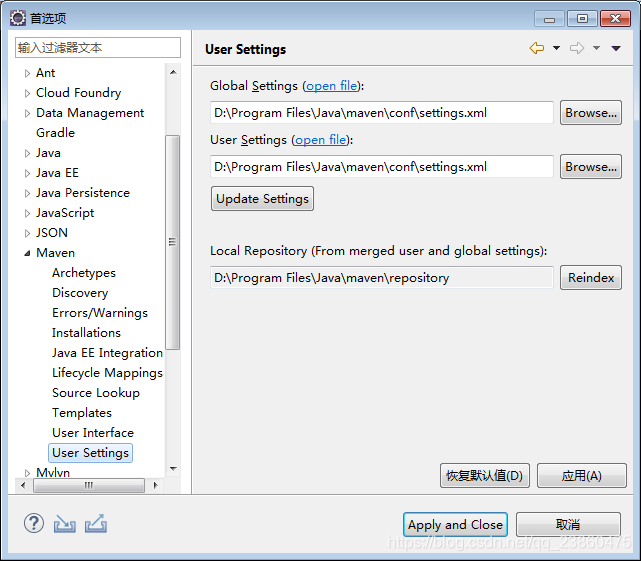Click open file link for User Settings
The image size is (641, 561).
[x=320, y=140]
